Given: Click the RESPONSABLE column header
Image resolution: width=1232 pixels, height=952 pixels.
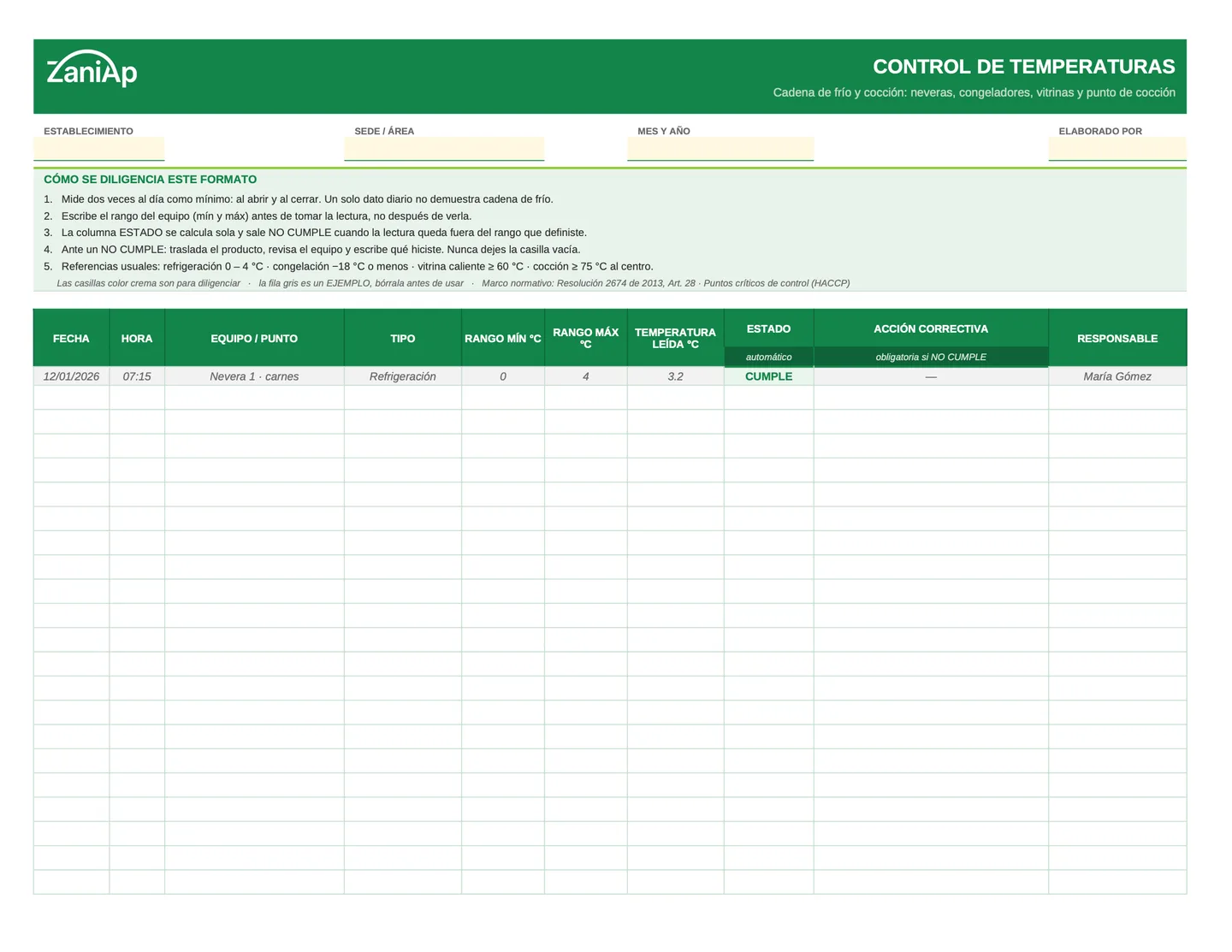Looking at the screenshot, I should point(1117,338).
